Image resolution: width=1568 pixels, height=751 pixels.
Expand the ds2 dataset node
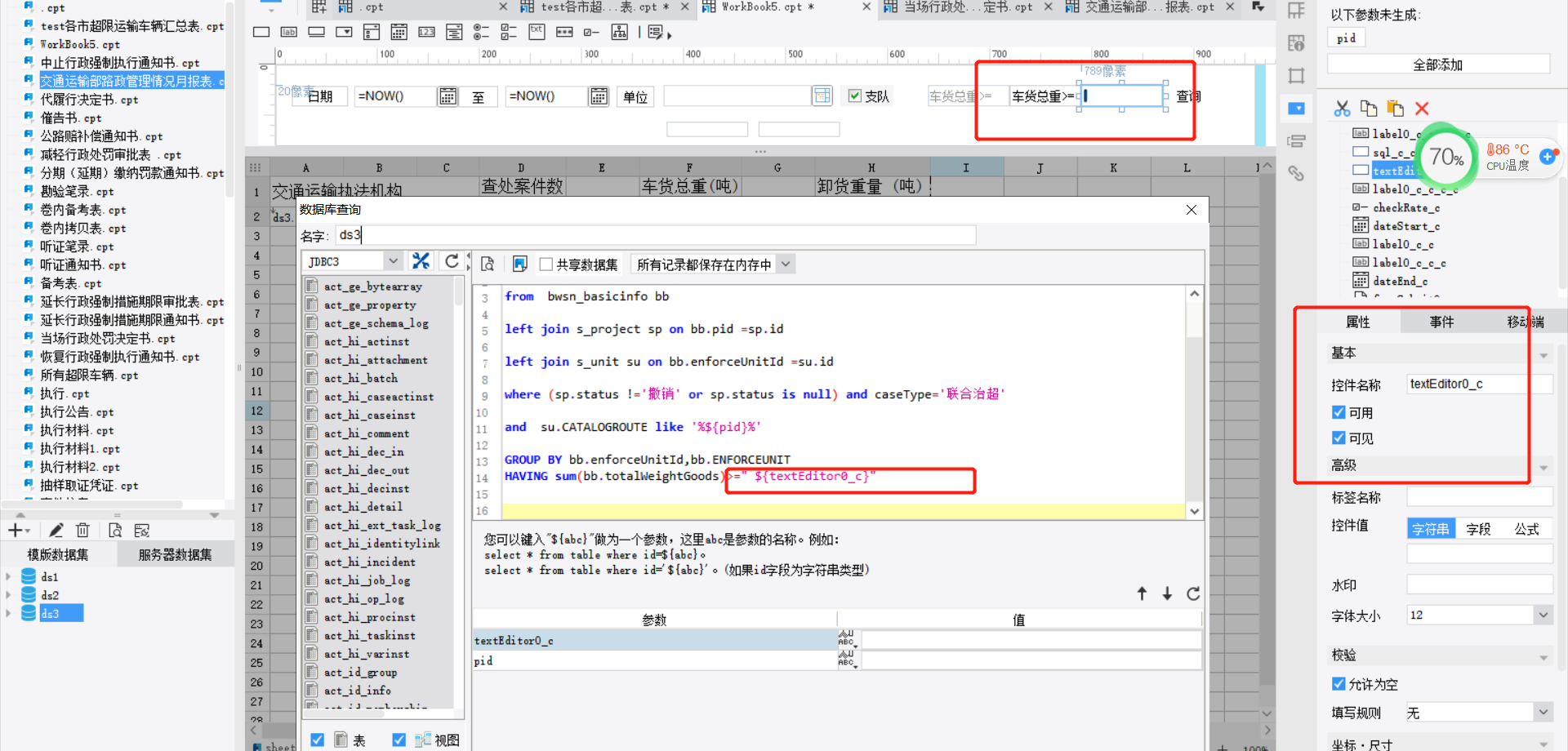(x=8, y=595)
